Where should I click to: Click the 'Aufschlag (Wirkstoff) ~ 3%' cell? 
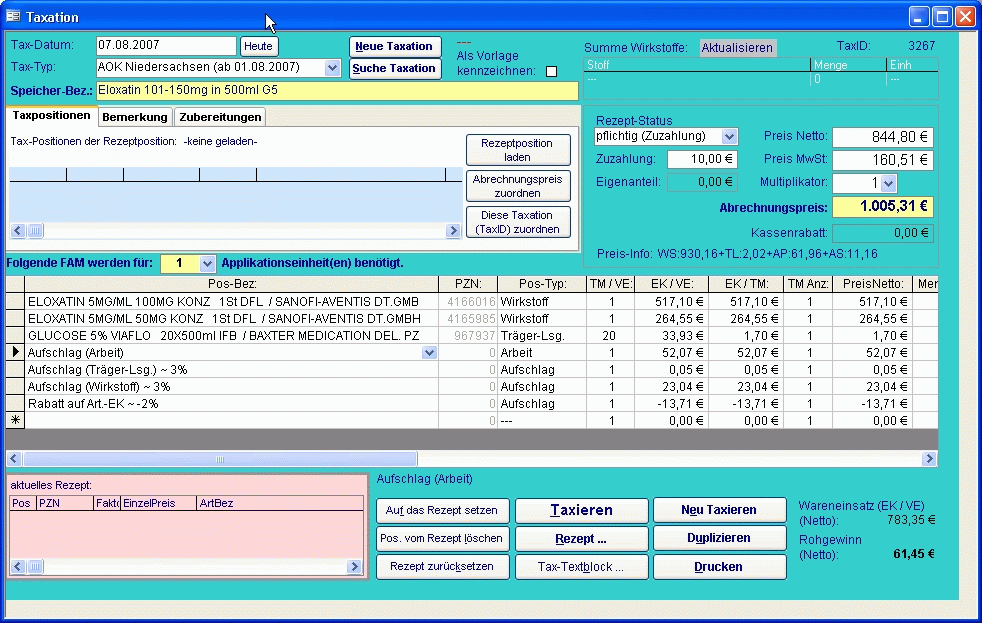coord(232,387)
